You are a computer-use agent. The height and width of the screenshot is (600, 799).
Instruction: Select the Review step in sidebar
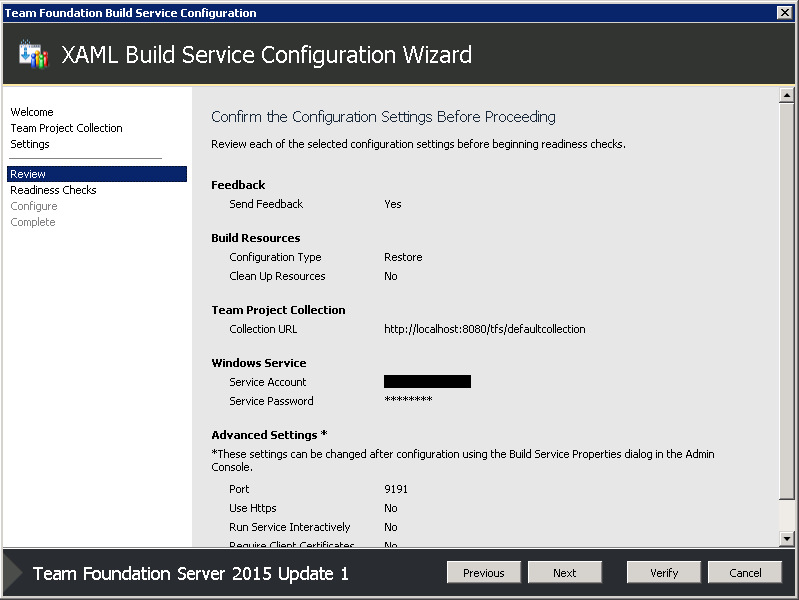tap(97, 174)
